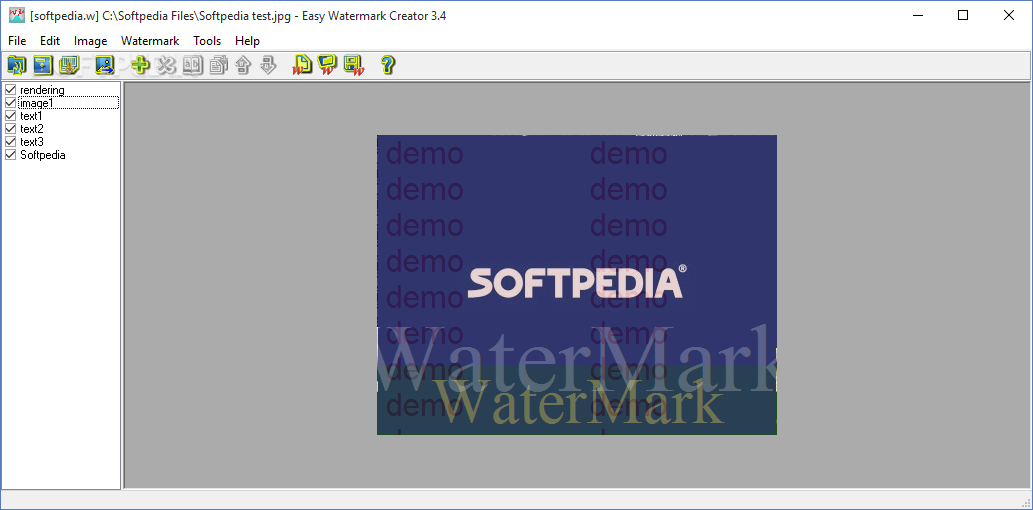
Task: Click the application icon in title bar
Action: (x=17, y=16)
